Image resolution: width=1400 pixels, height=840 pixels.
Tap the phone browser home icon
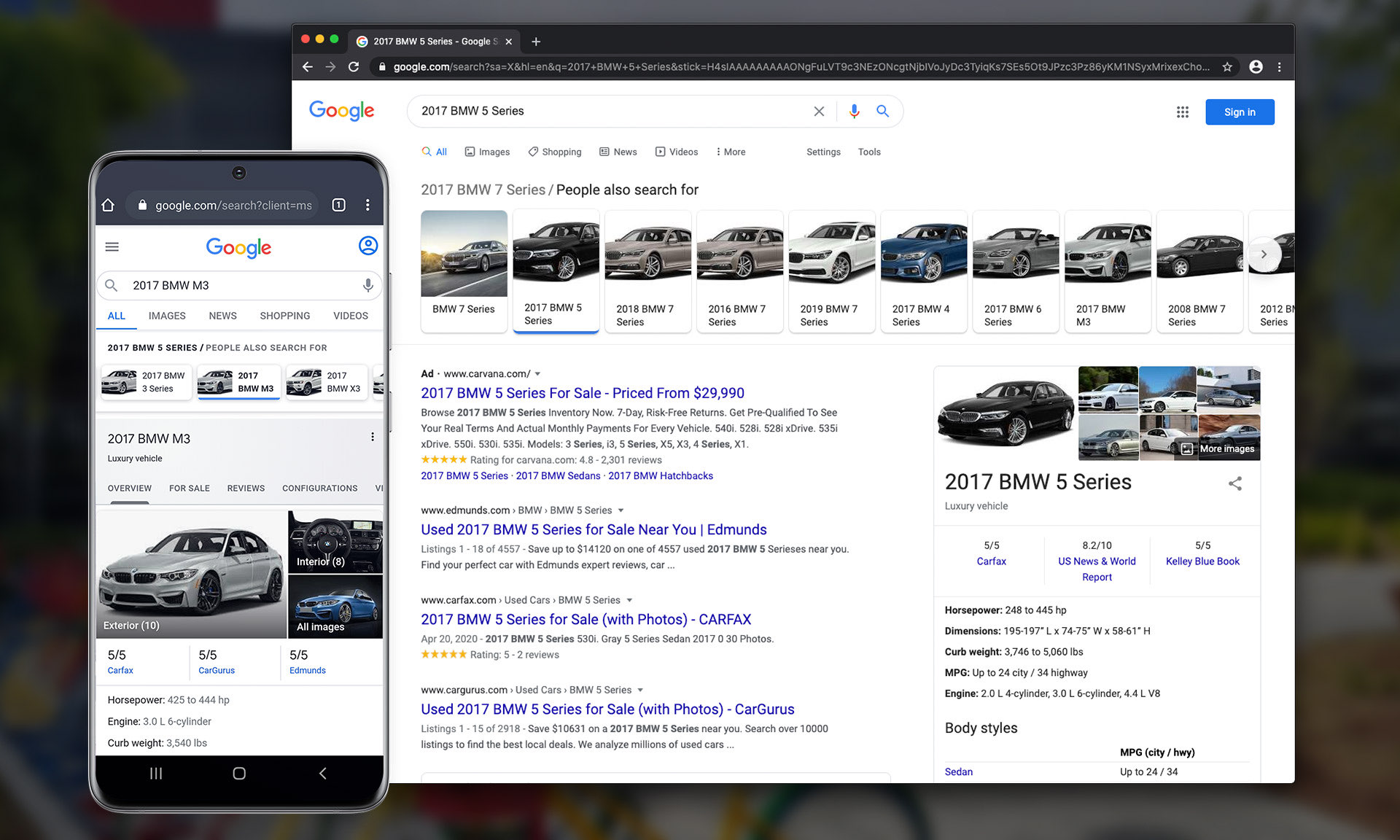tap(108, 205)
